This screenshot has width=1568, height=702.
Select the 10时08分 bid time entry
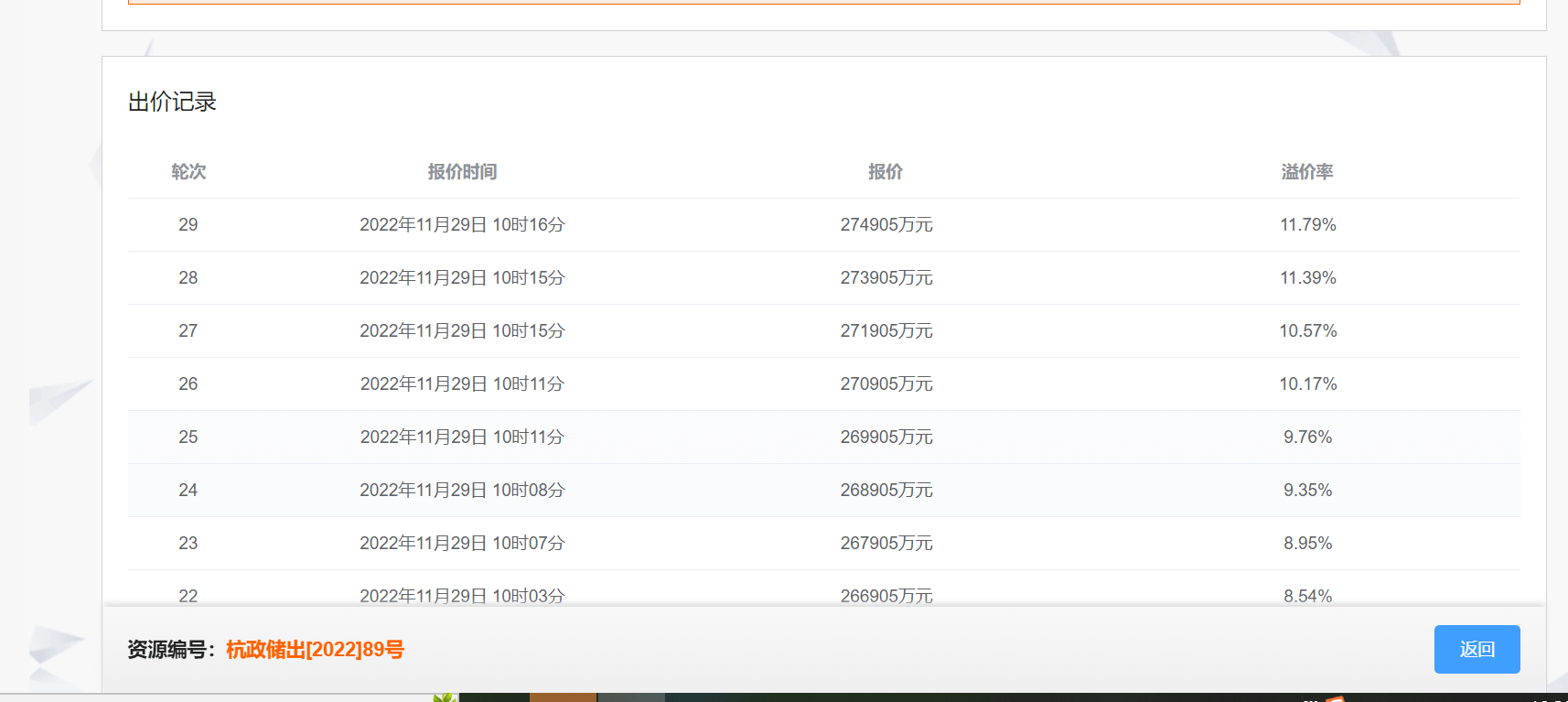tap(462, 491)
